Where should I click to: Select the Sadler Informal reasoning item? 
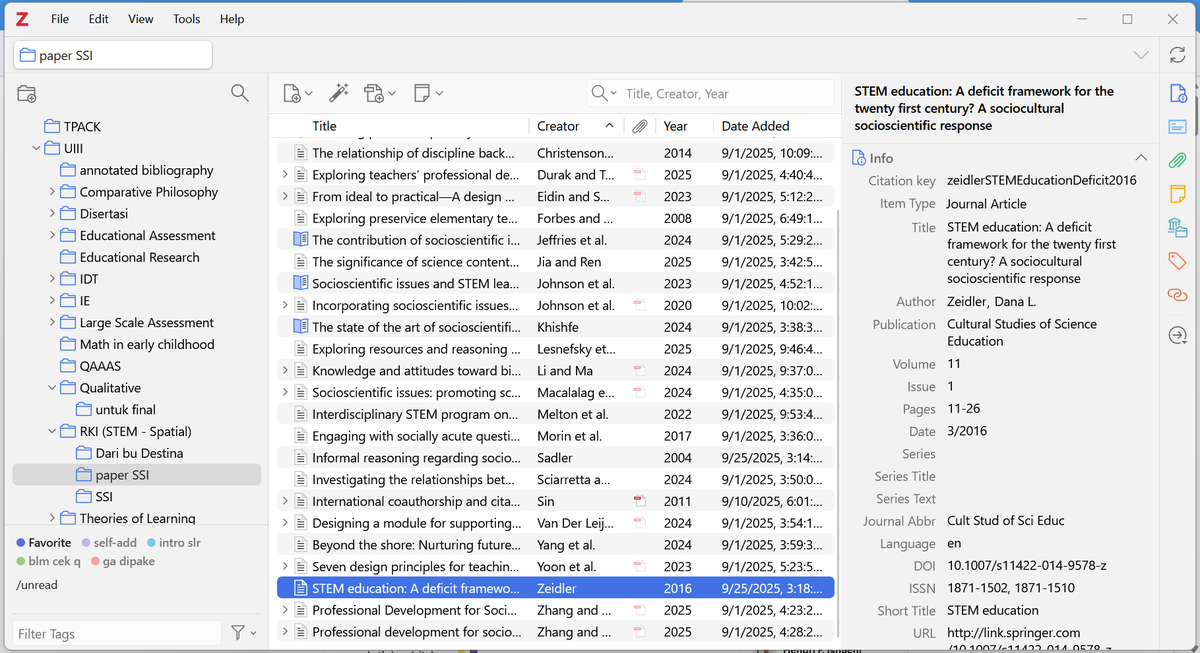click(x=555, y=458)
